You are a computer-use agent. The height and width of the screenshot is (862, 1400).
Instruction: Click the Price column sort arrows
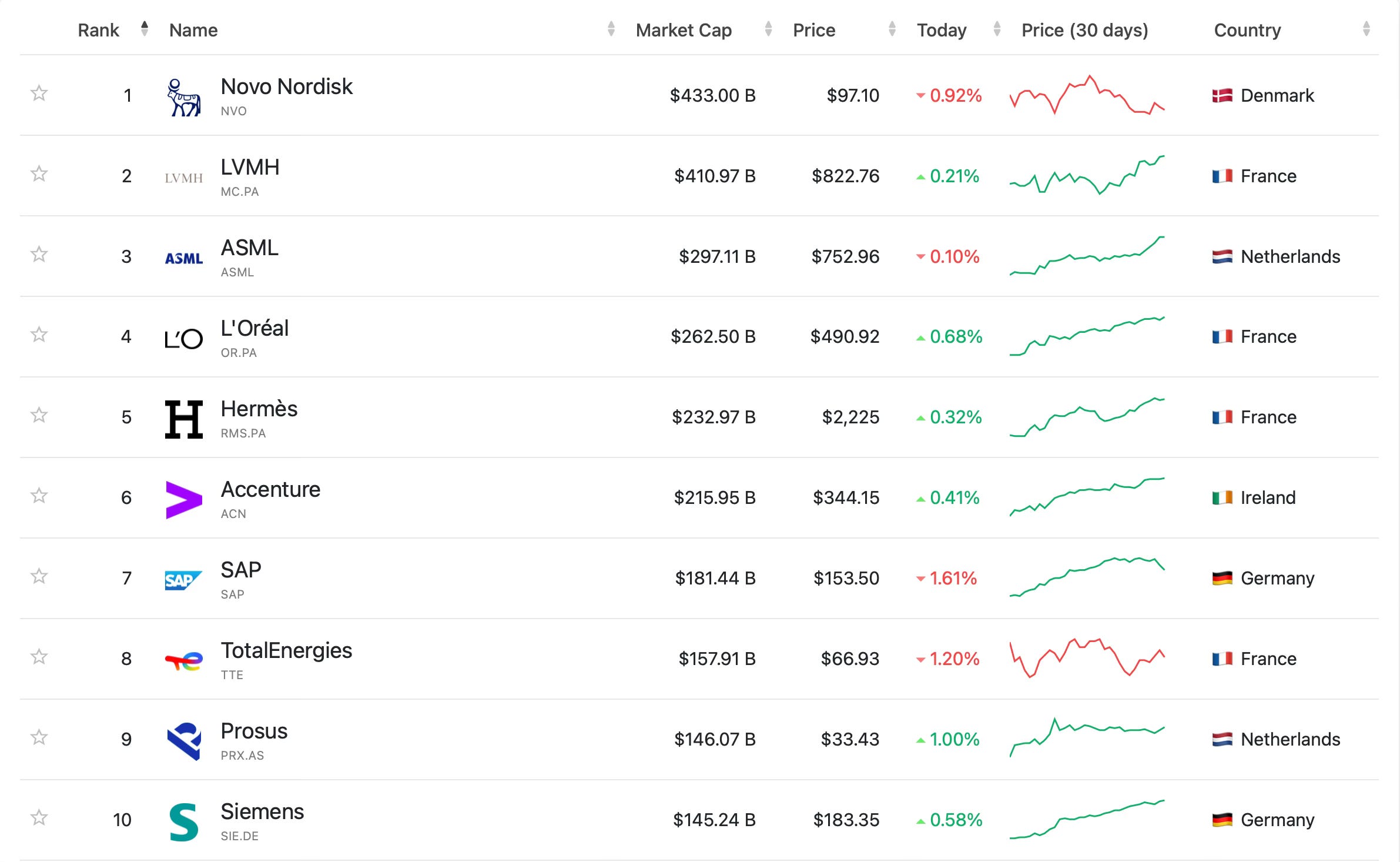click(892, 29)
